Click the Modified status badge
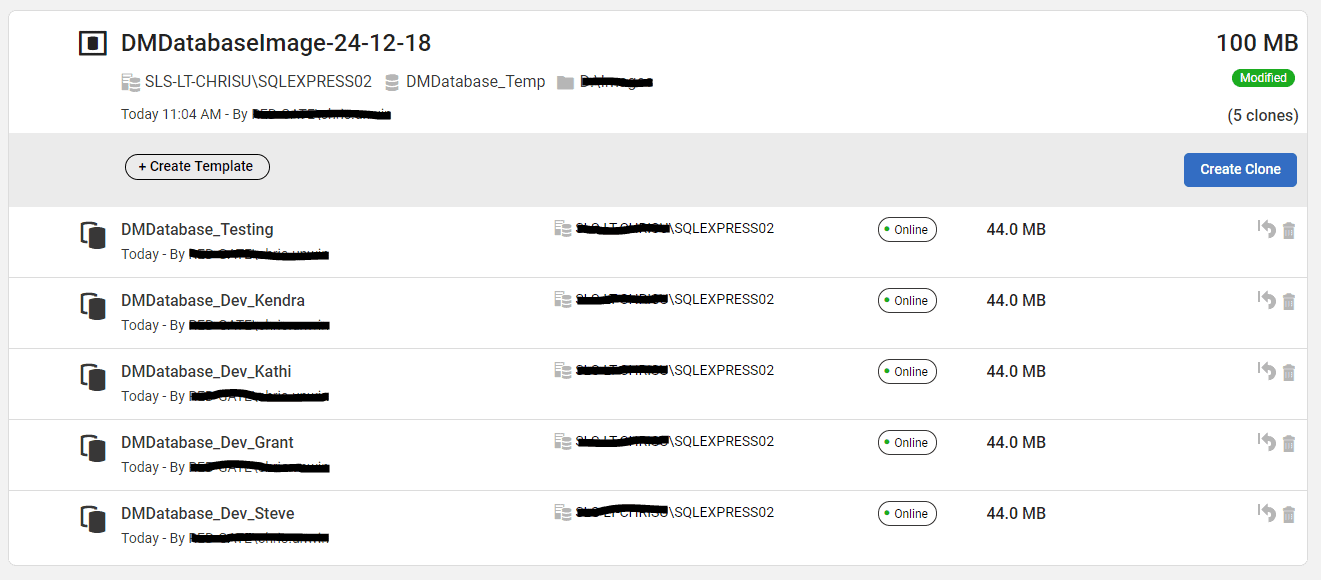1321x580 pixels. 1263,78
